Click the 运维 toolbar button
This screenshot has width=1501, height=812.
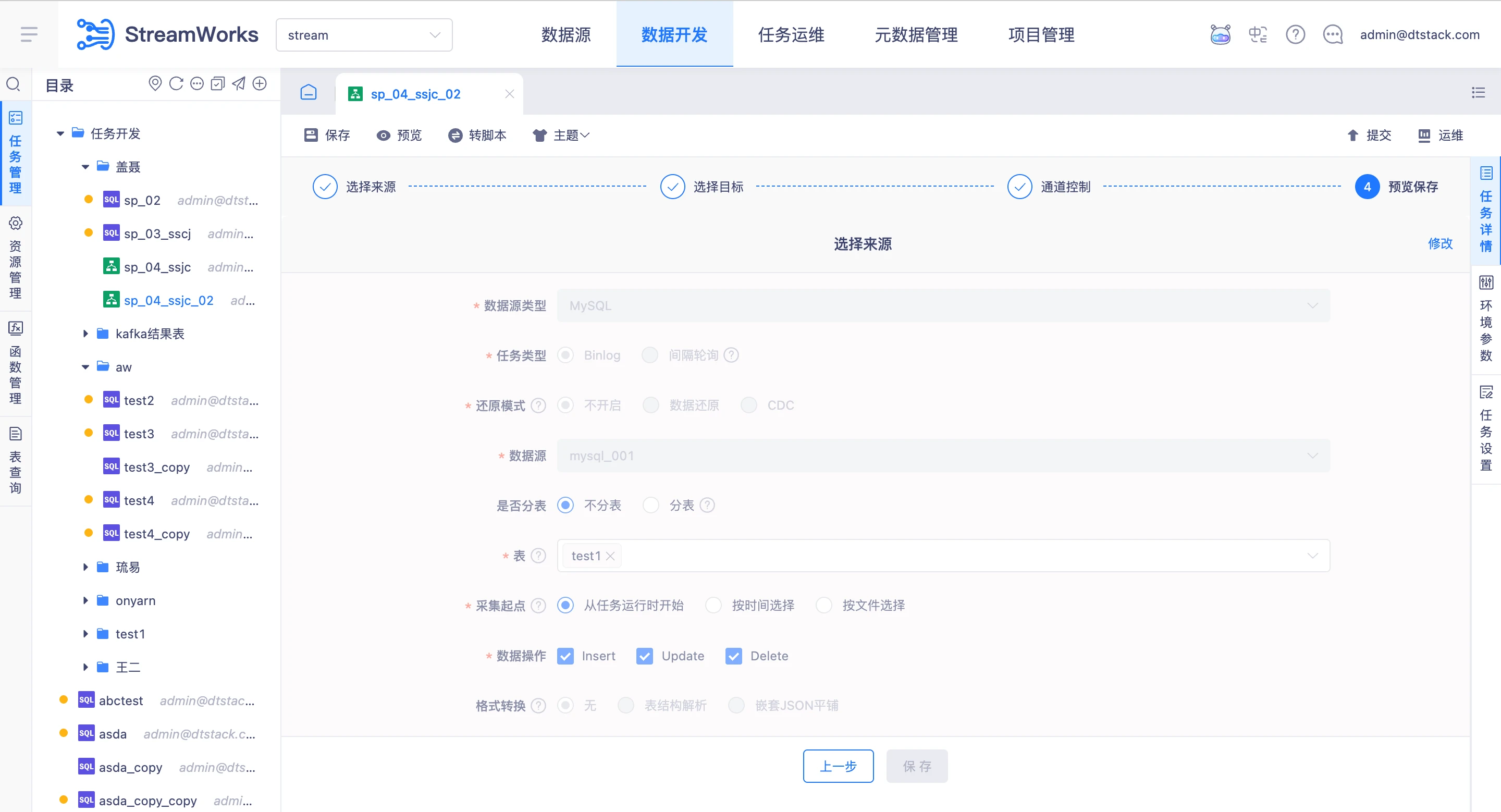click(1441, 135)
